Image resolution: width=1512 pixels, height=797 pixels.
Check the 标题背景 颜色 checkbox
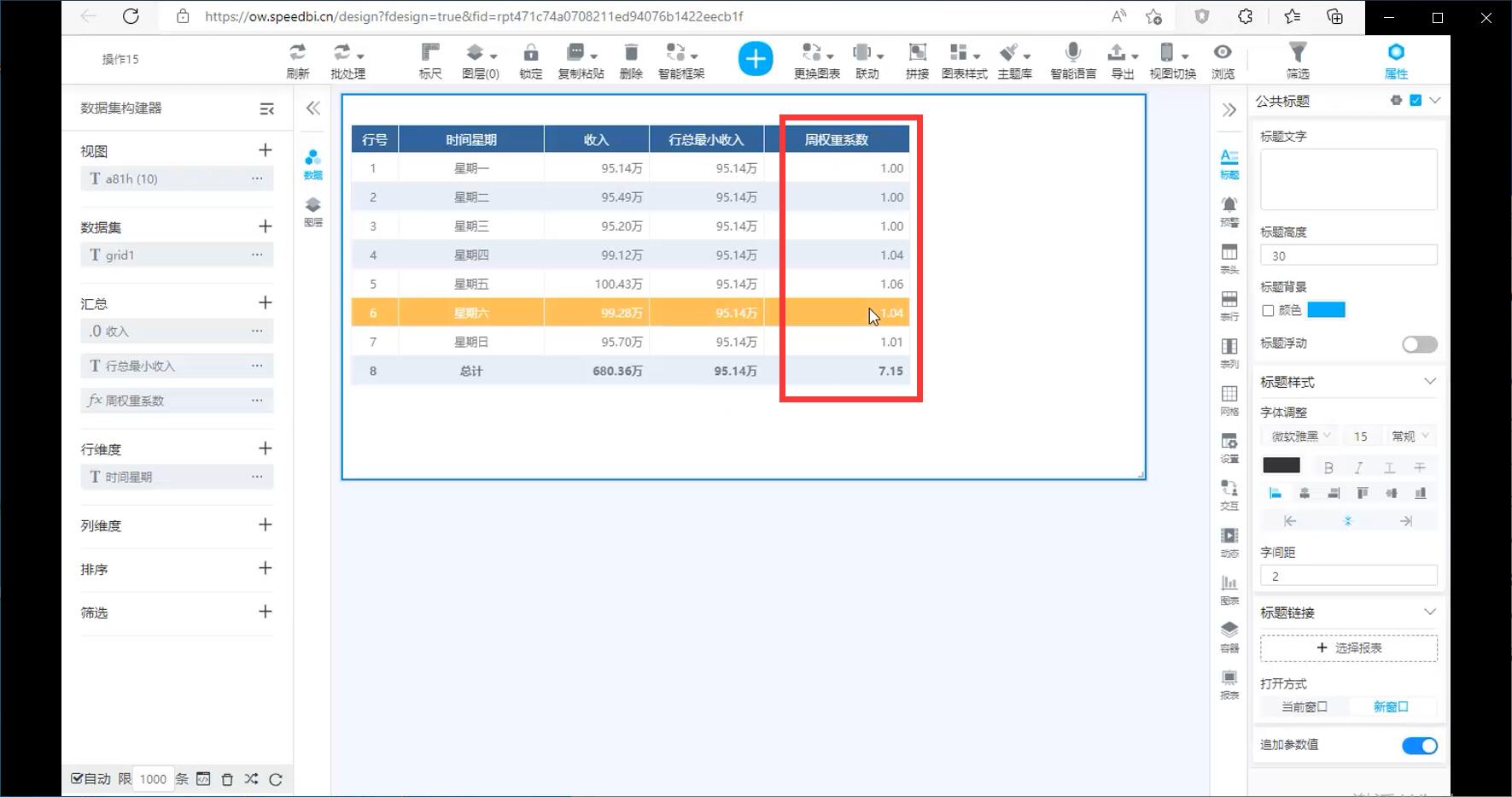click(x=1268, y=311)
